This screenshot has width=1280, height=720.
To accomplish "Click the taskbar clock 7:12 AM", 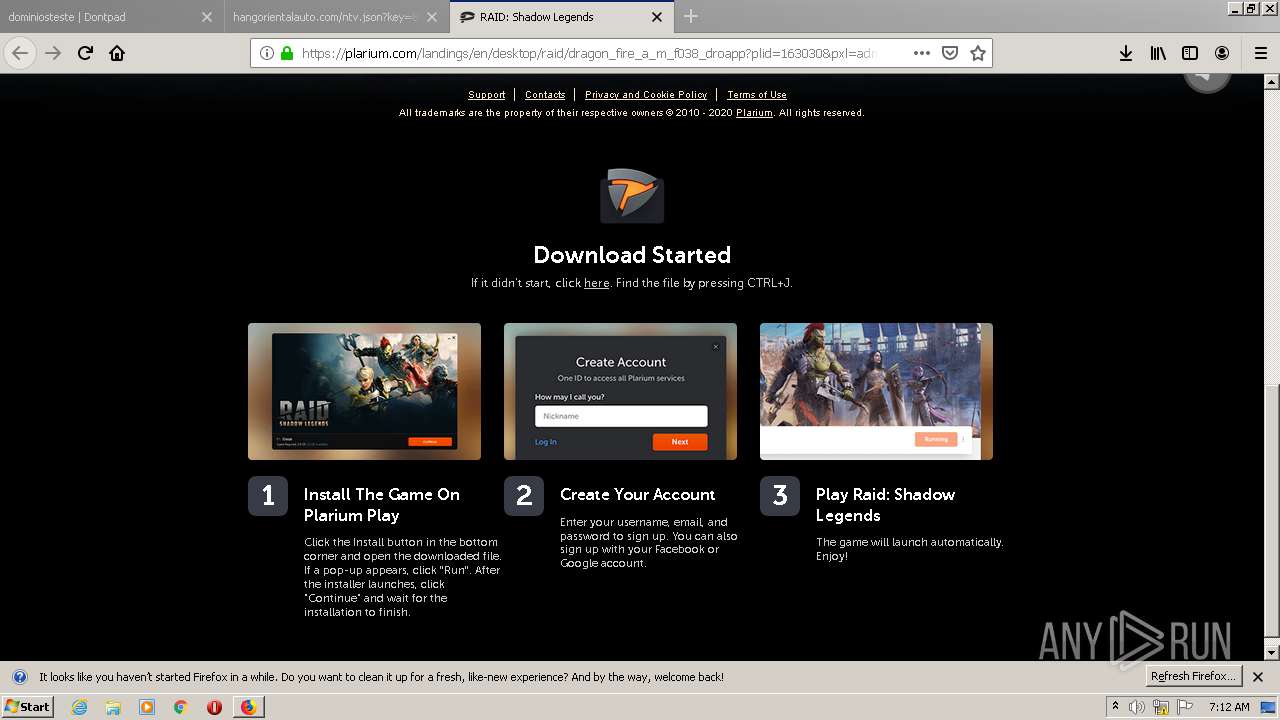I will (1229, 707).
